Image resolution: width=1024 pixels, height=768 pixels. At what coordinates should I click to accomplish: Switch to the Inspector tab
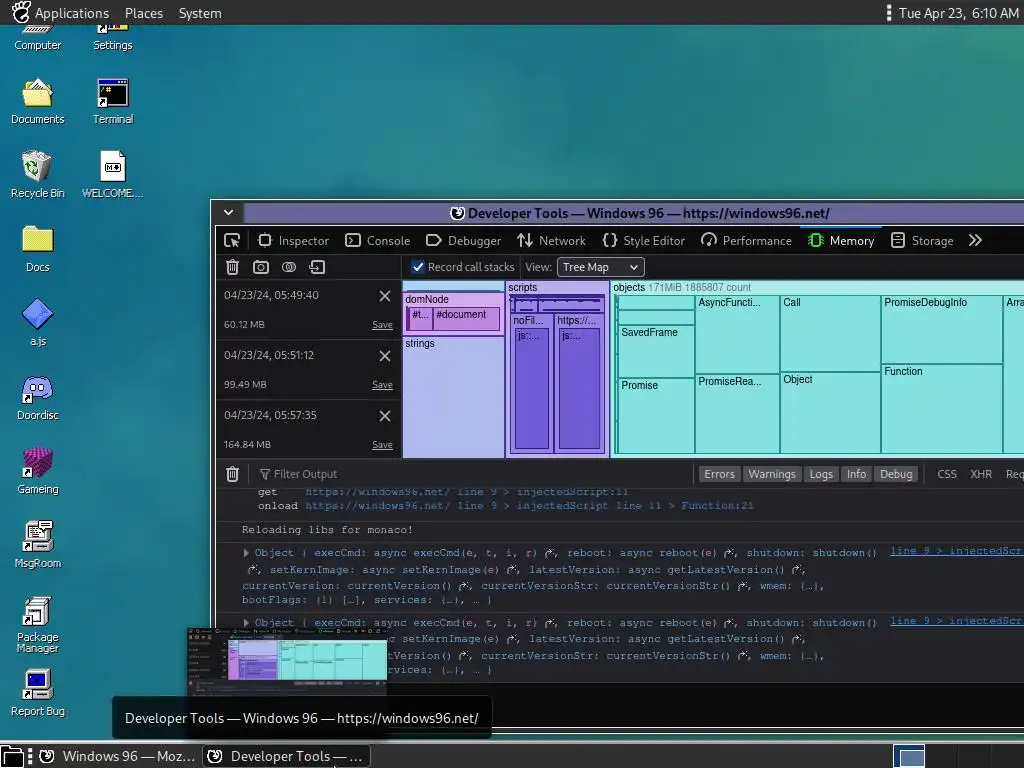tap(293, 240)
